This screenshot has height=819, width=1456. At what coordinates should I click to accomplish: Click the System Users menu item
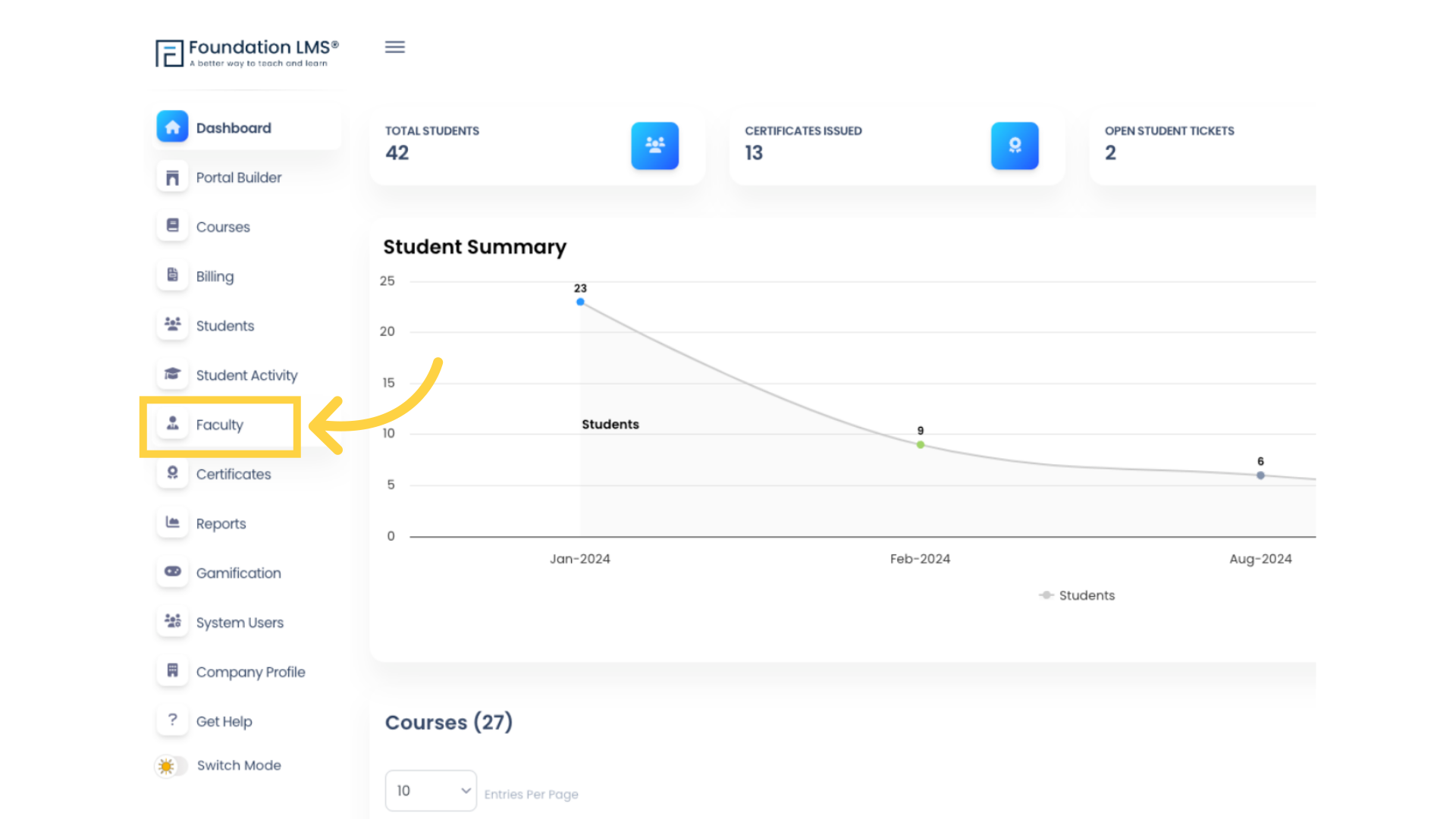[x=240, y=622]
